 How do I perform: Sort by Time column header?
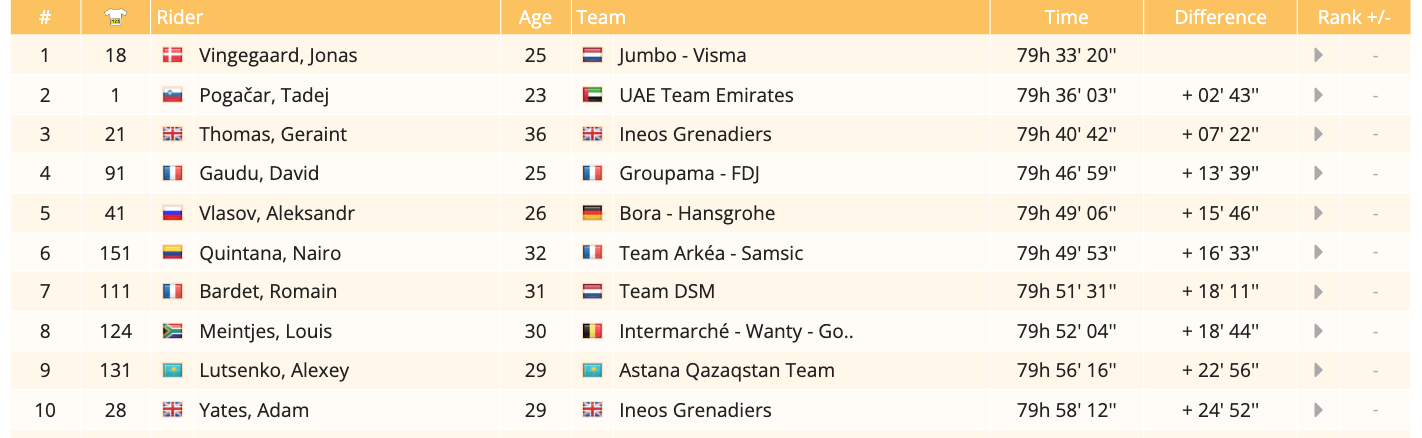[1066, 17]
